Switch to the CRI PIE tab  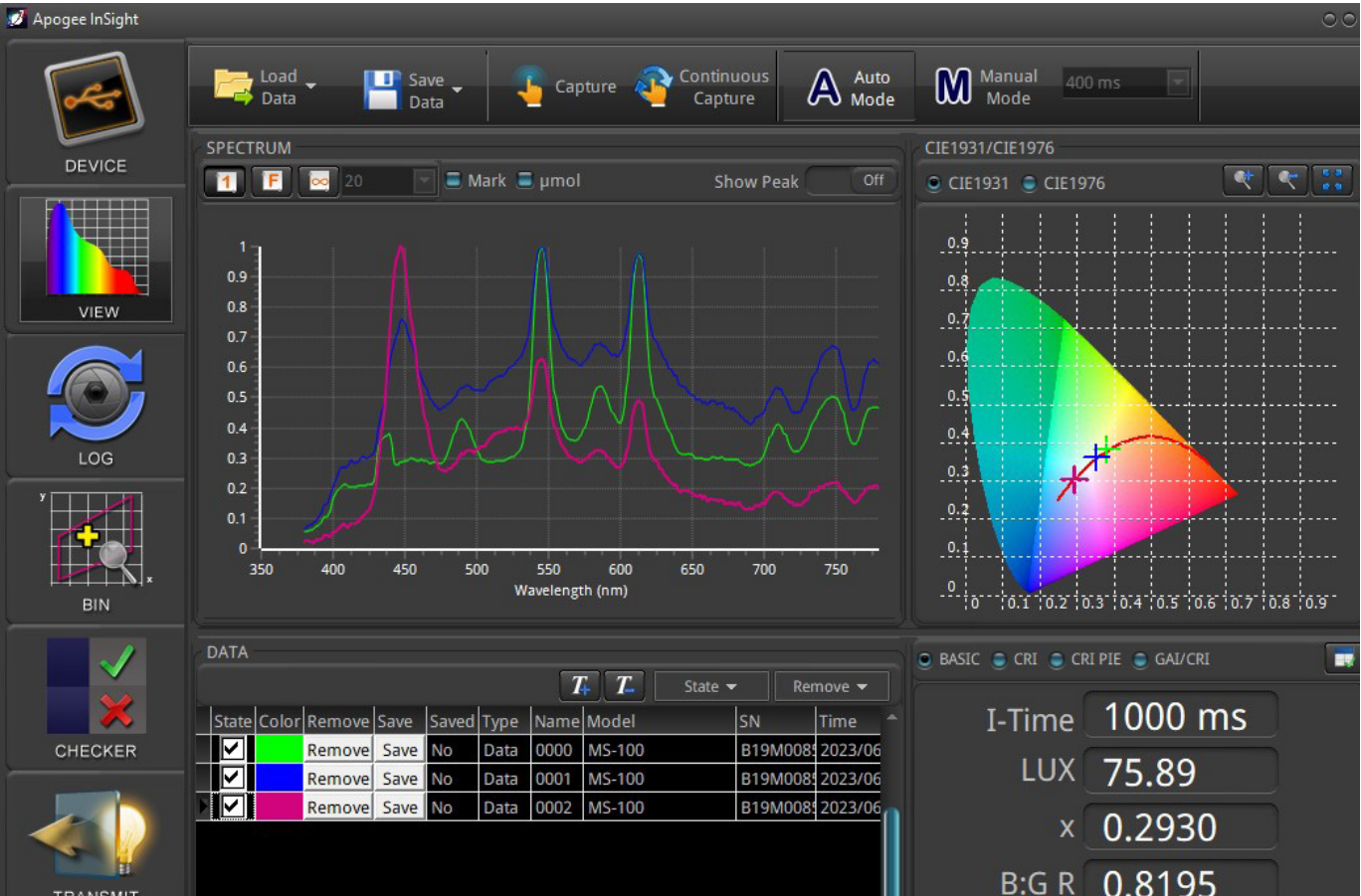click(x=1085, y=659)
